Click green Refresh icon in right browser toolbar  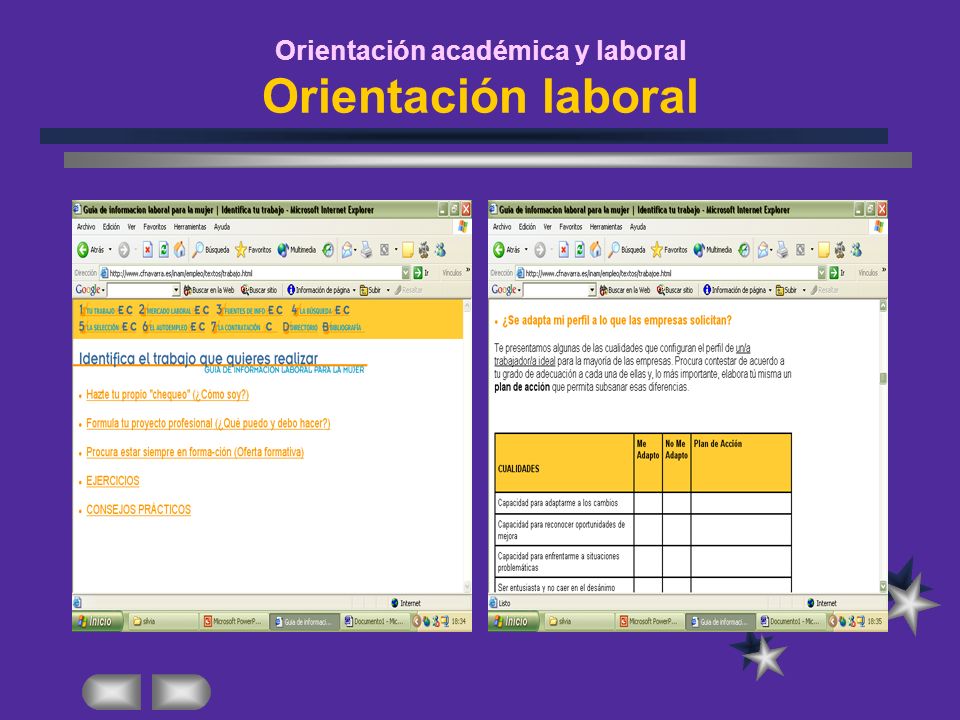click(579, 250)
